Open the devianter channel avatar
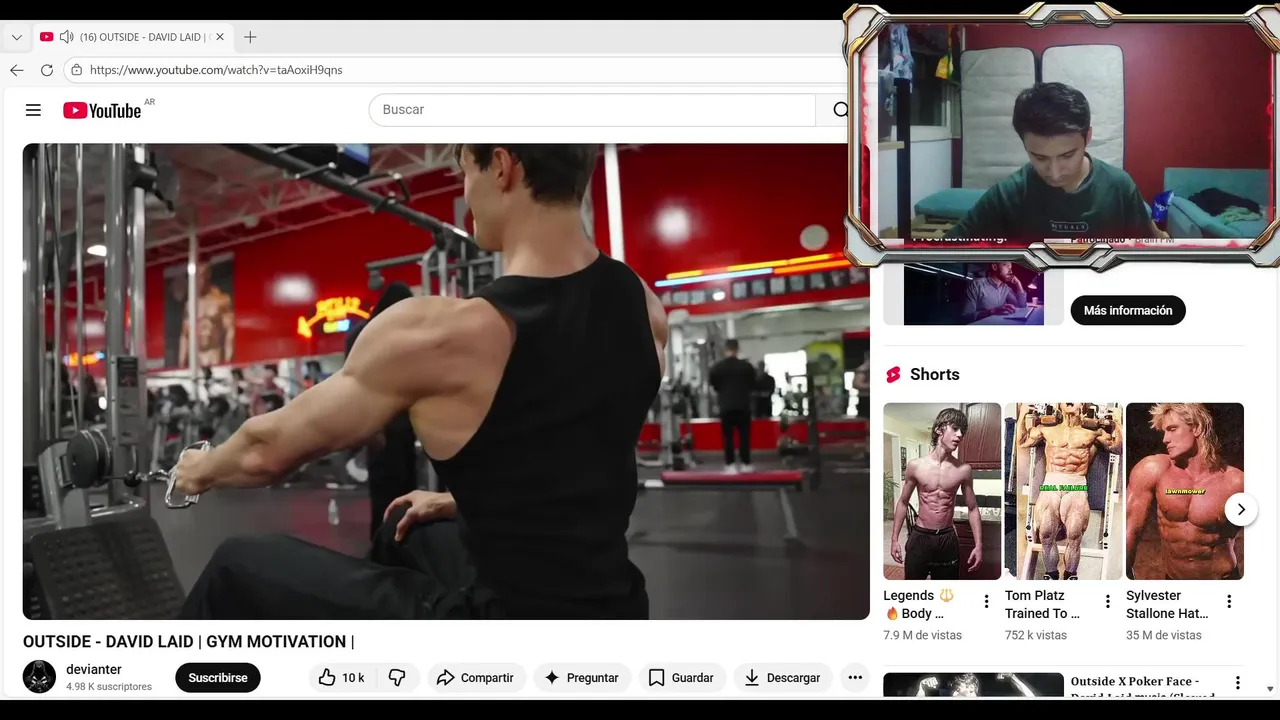The image size is (1280, 720). click(40, 677)
